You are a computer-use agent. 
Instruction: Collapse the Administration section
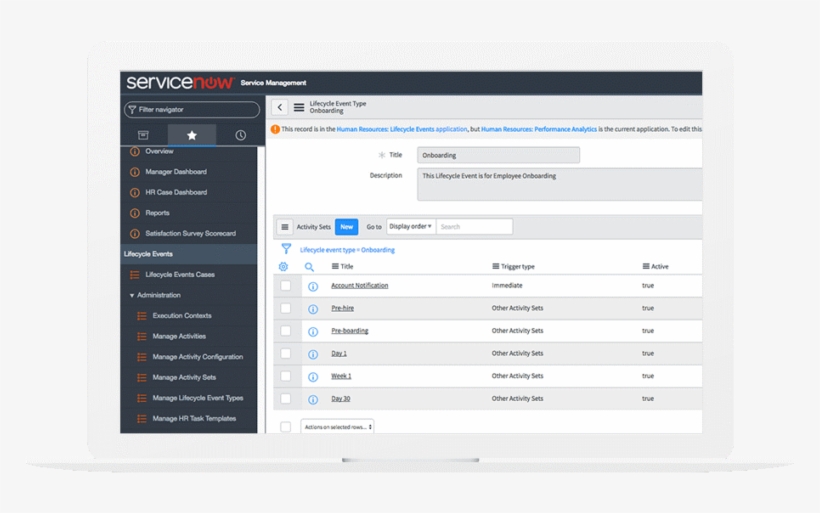pos(155,295)
